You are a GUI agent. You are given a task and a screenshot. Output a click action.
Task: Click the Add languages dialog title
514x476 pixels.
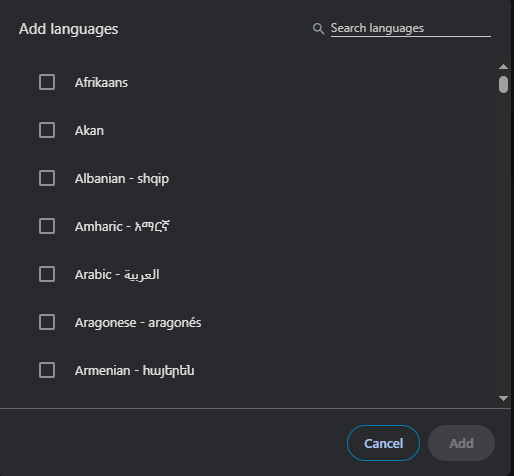coord(69,29)
